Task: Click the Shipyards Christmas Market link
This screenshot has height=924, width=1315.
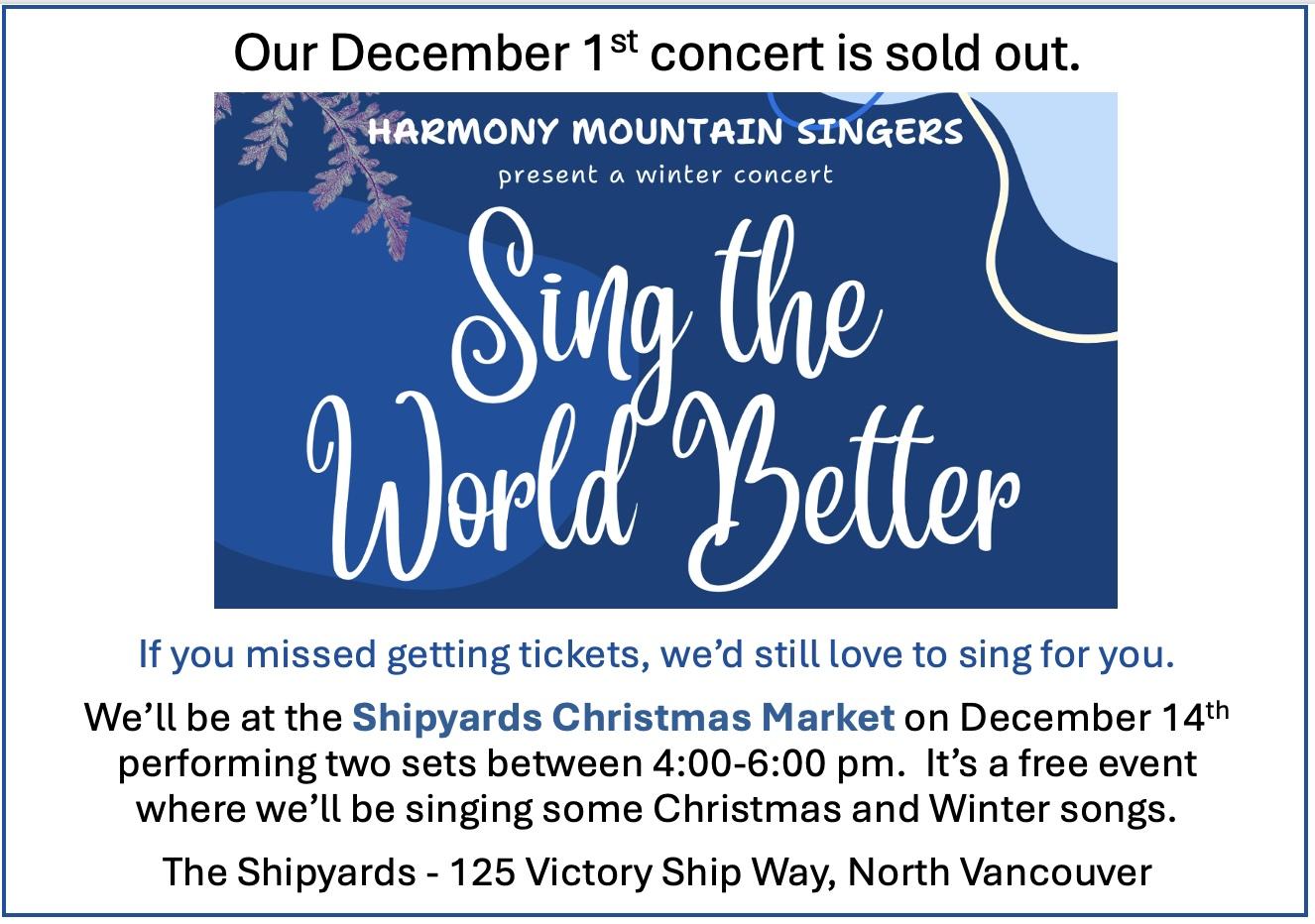Action: (624, 717)
